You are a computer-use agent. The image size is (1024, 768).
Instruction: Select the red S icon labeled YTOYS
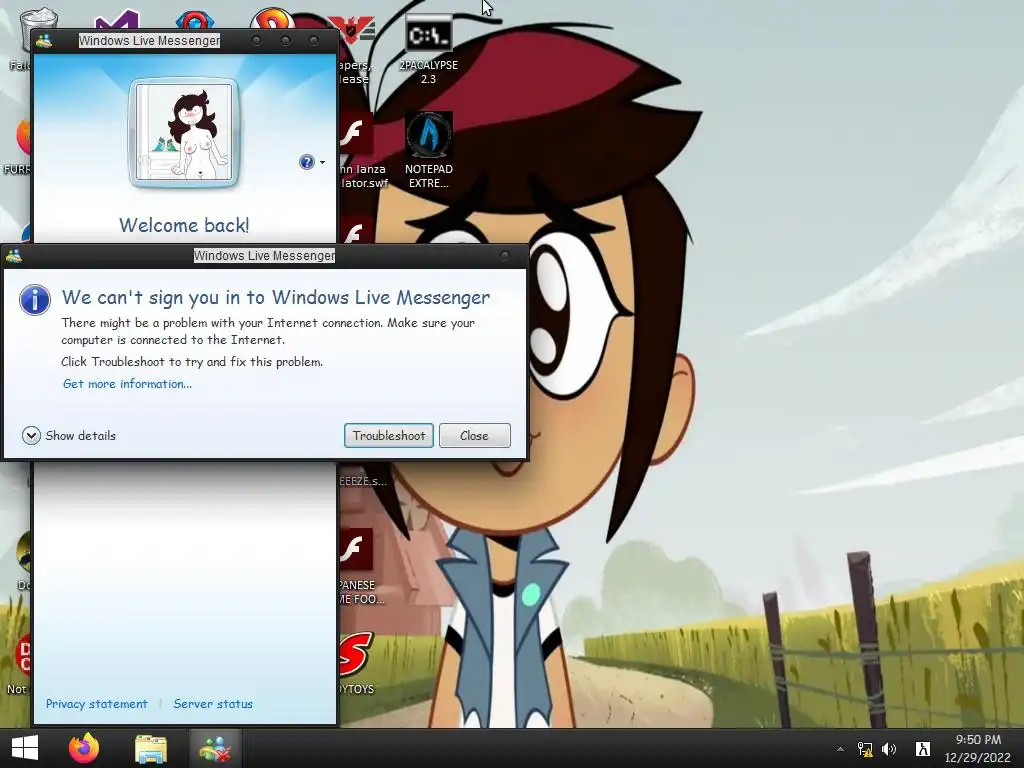point(357,663)
